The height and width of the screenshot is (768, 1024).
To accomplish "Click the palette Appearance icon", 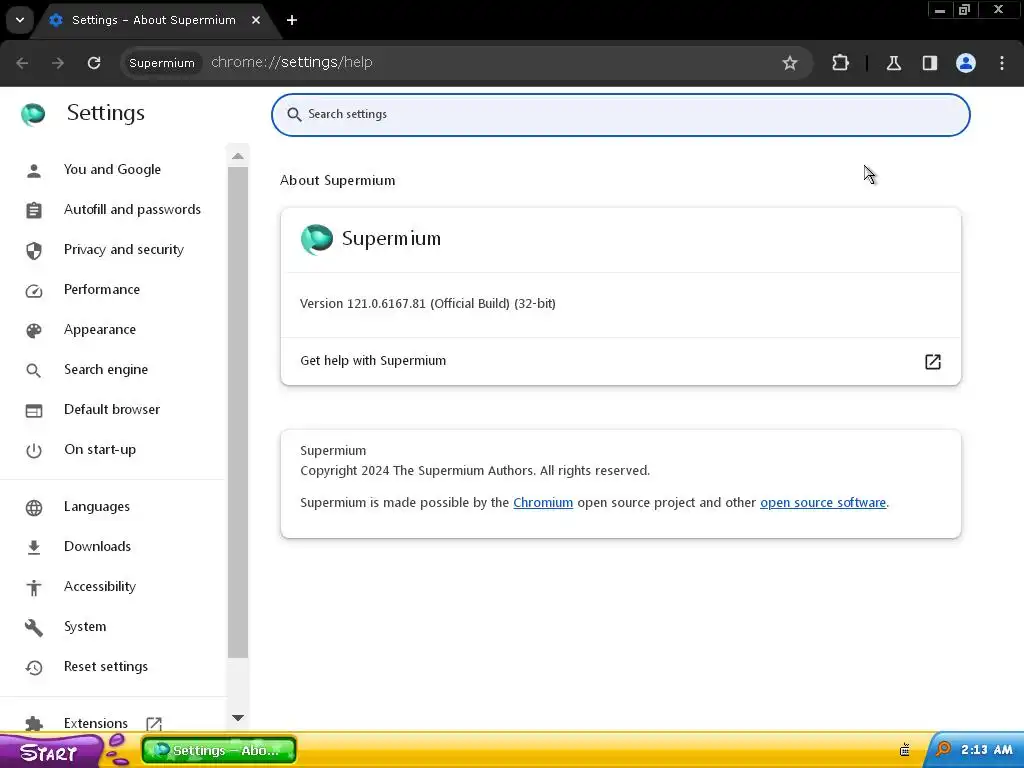I will pyautogui.click(x=34, y=331).
